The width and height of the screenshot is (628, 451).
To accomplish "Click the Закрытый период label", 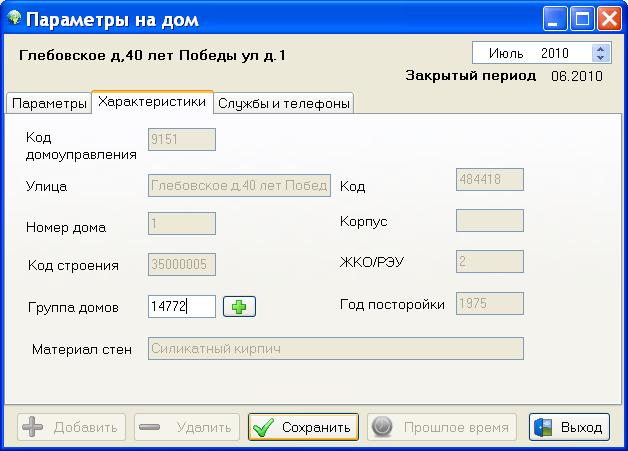I will click(x=471, y=75).
